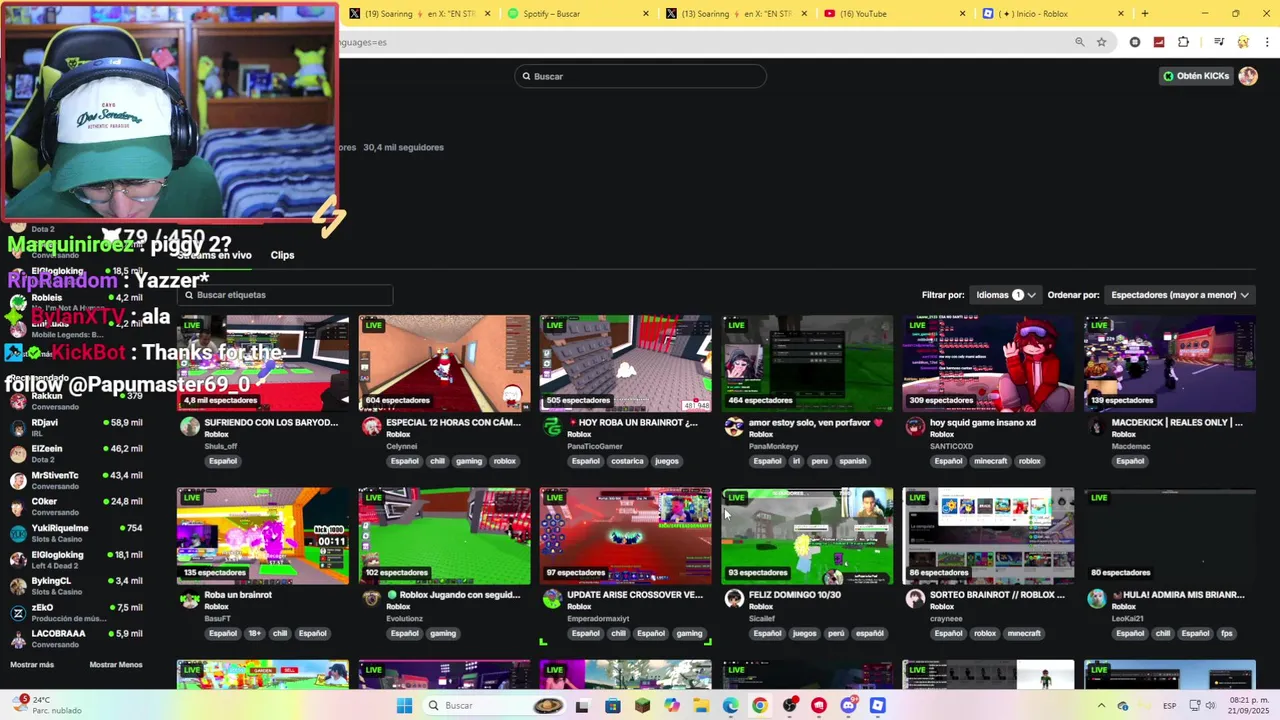The height and width of the screenshot is (720, 1280).
Task: Open the user profile avatar menu
Action: coord(1248,76)
